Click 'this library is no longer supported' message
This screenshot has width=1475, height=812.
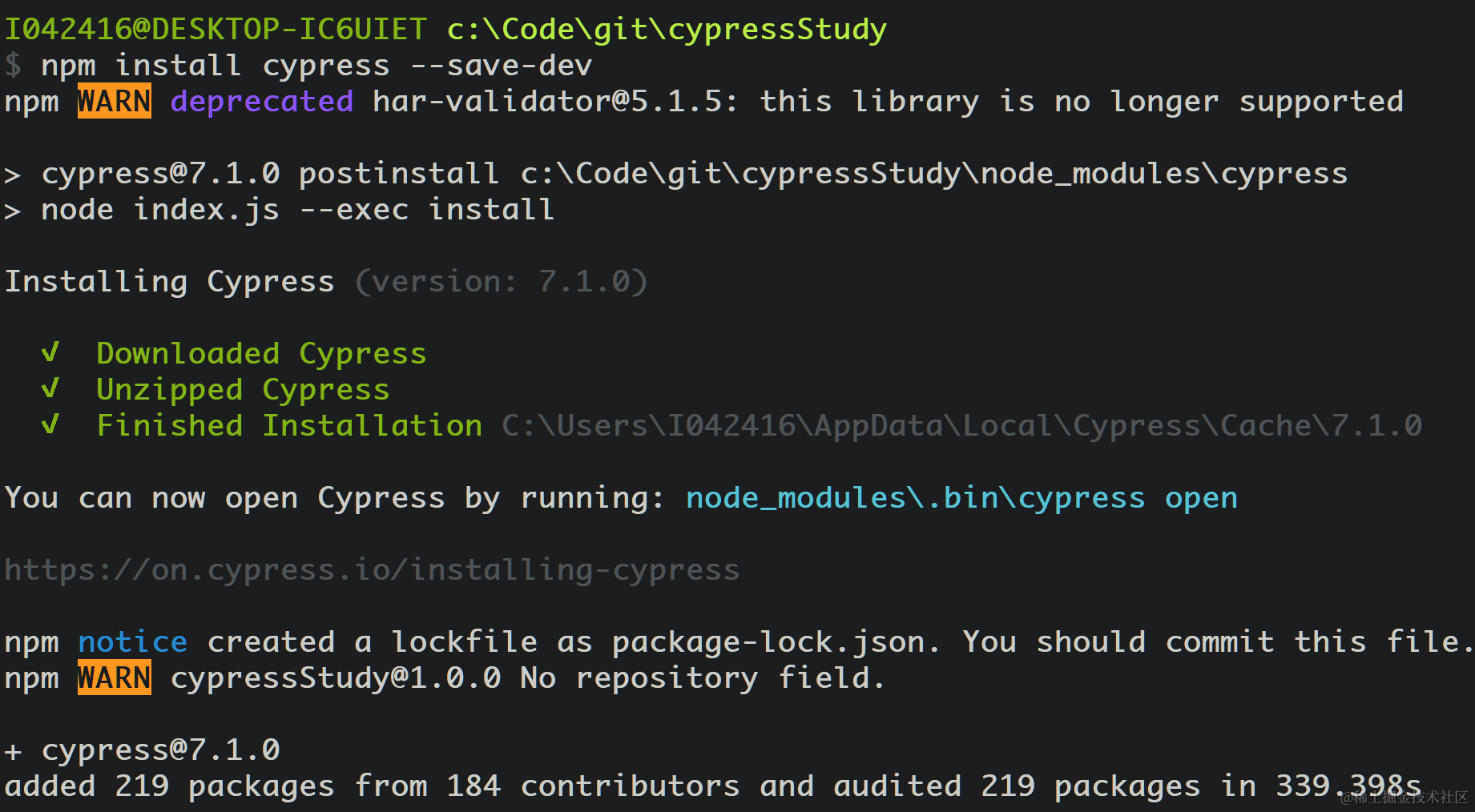tap(1082, 102)
